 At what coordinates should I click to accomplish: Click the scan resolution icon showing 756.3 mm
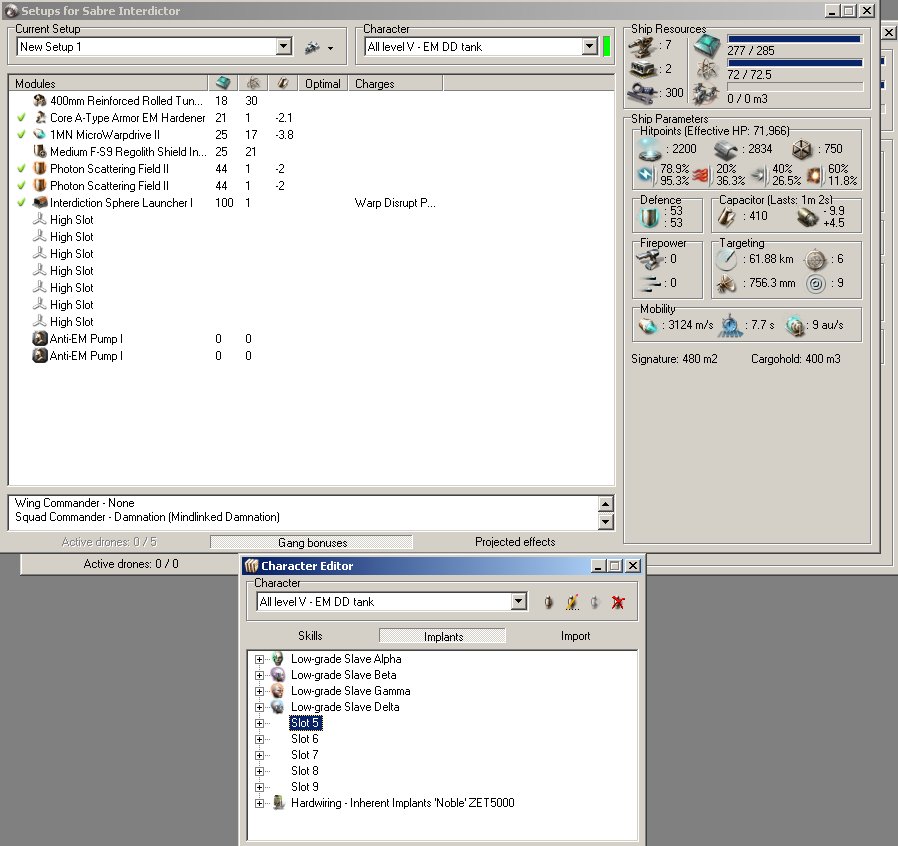tap(726, 284)
